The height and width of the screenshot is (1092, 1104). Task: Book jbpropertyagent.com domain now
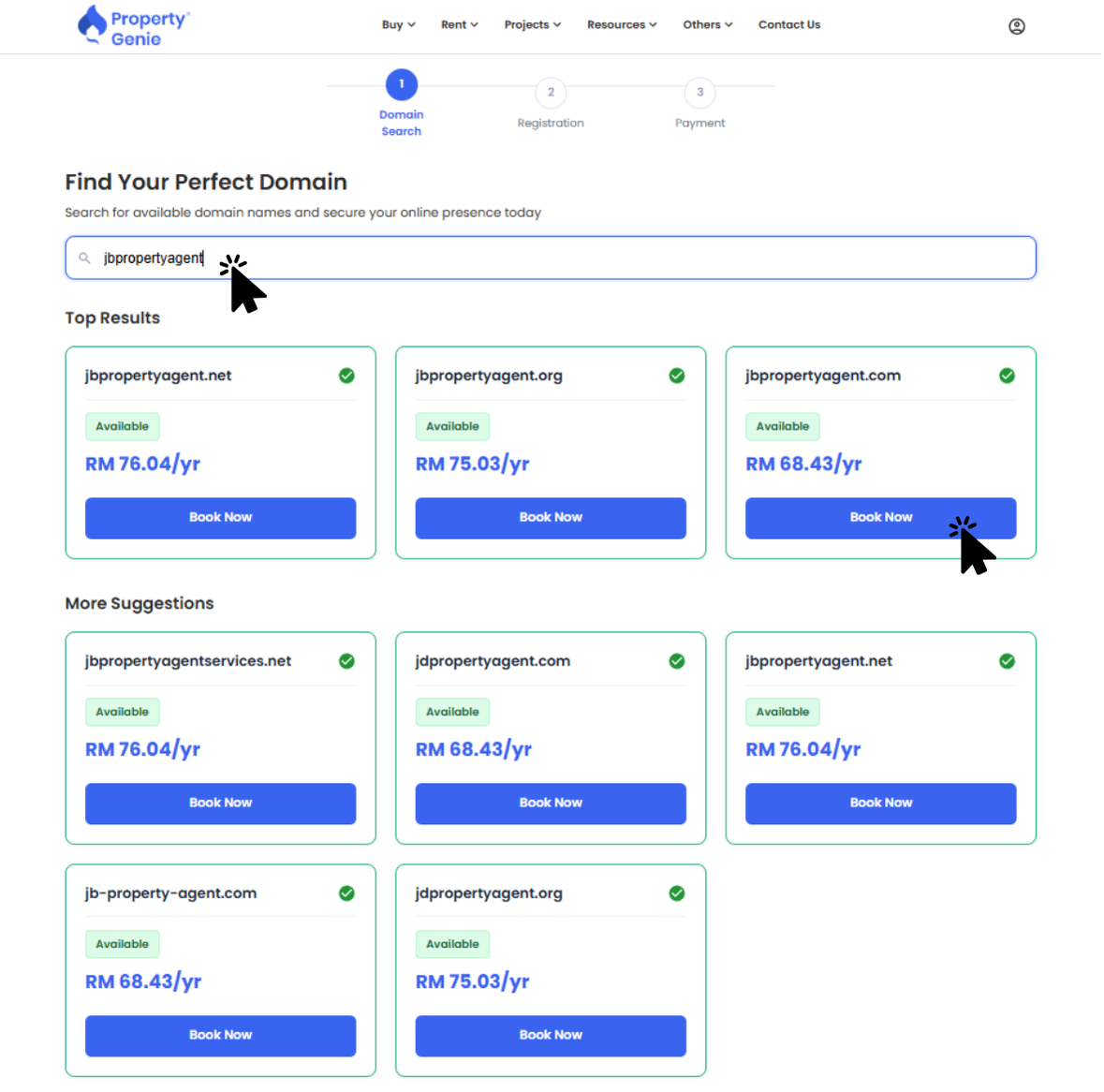[x=880, y=518]
